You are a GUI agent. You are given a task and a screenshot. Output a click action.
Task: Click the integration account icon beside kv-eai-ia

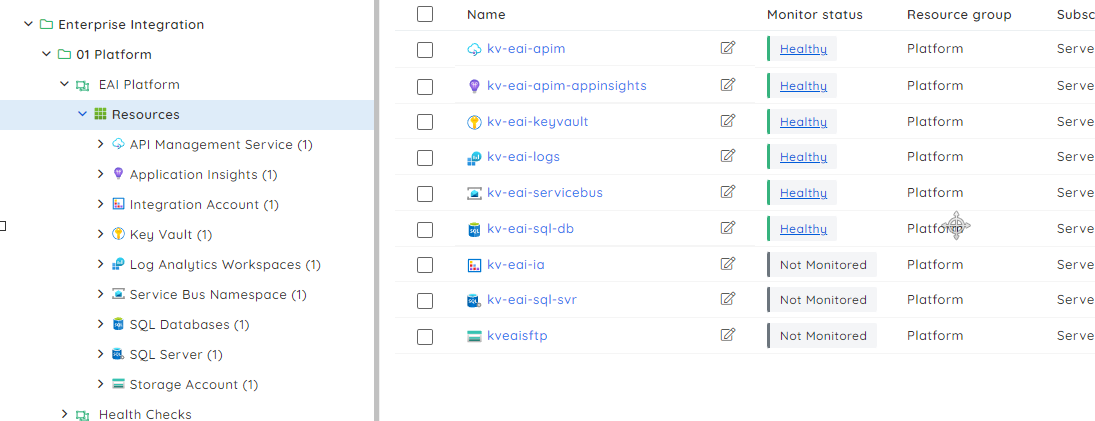(474, 265)
